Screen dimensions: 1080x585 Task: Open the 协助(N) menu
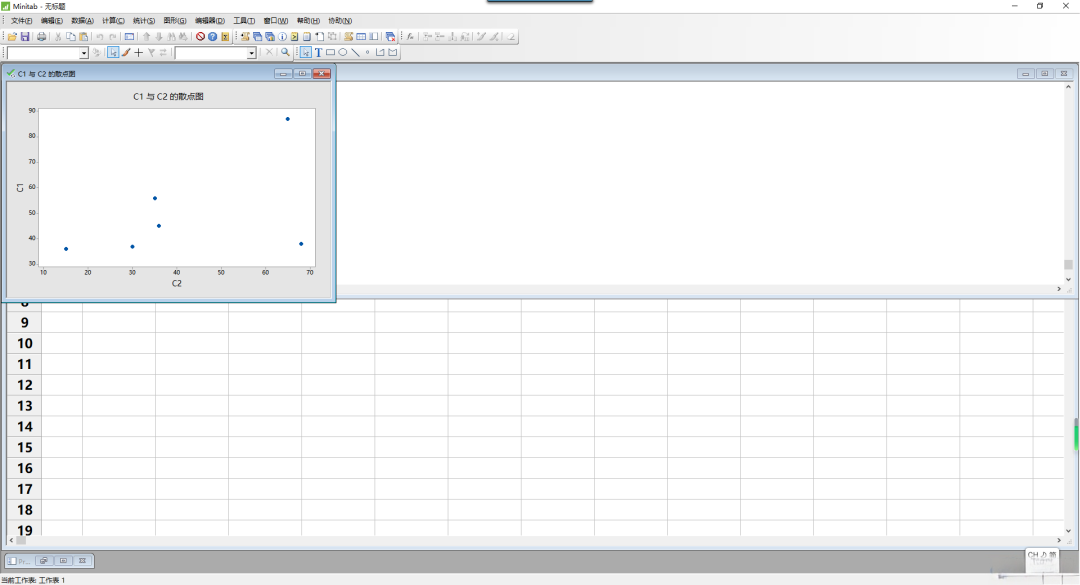340,21
